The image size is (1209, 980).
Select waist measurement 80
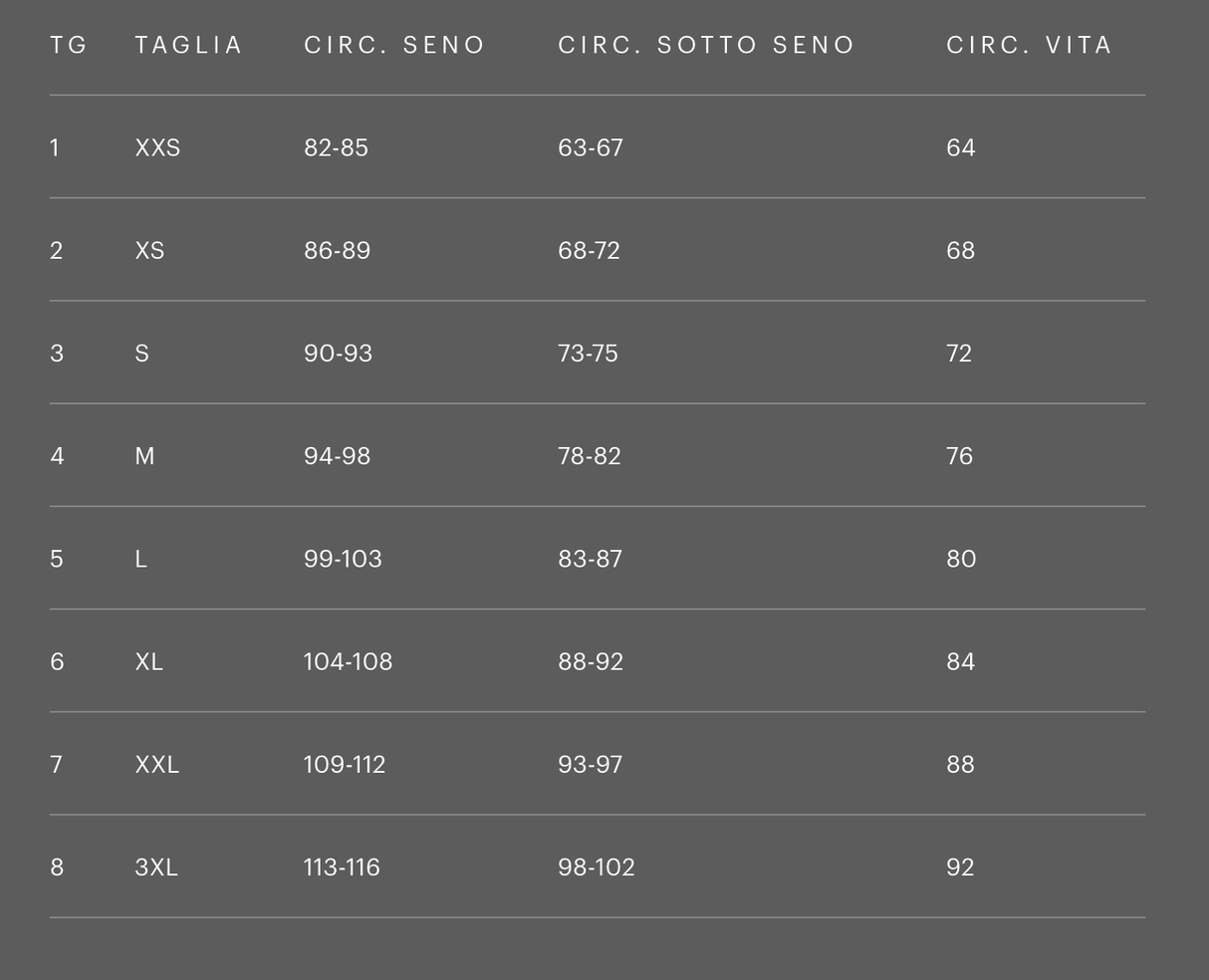(x=961, y=559)
